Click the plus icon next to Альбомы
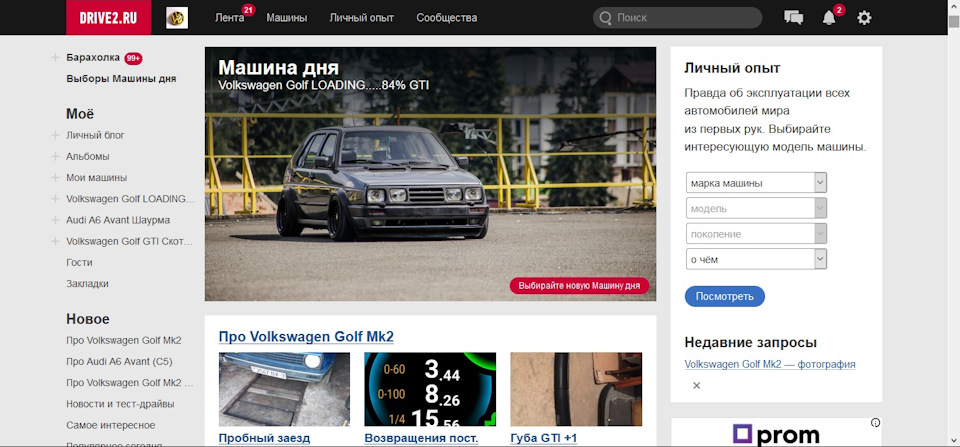 55,157
